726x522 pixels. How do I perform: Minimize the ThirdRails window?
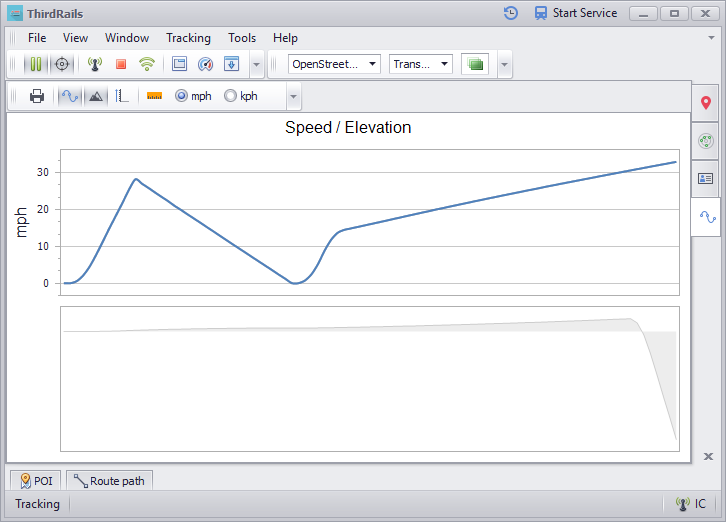pos(643,13)
